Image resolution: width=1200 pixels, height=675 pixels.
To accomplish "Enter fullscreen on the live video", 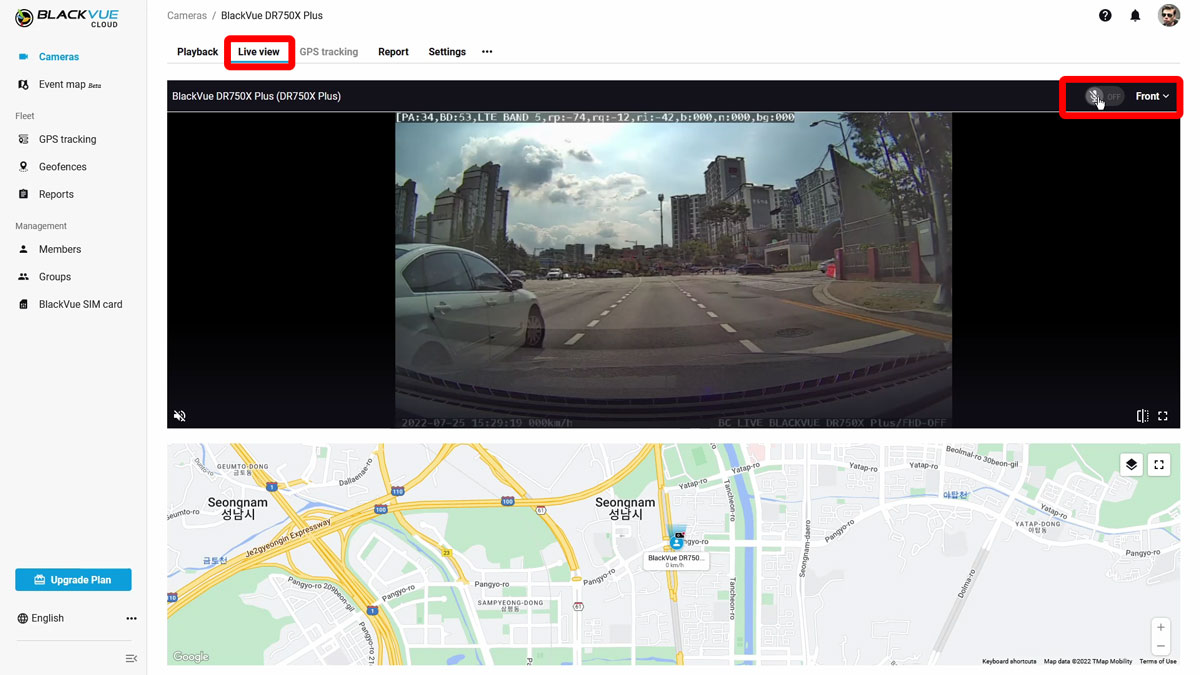I will 1163,416.
